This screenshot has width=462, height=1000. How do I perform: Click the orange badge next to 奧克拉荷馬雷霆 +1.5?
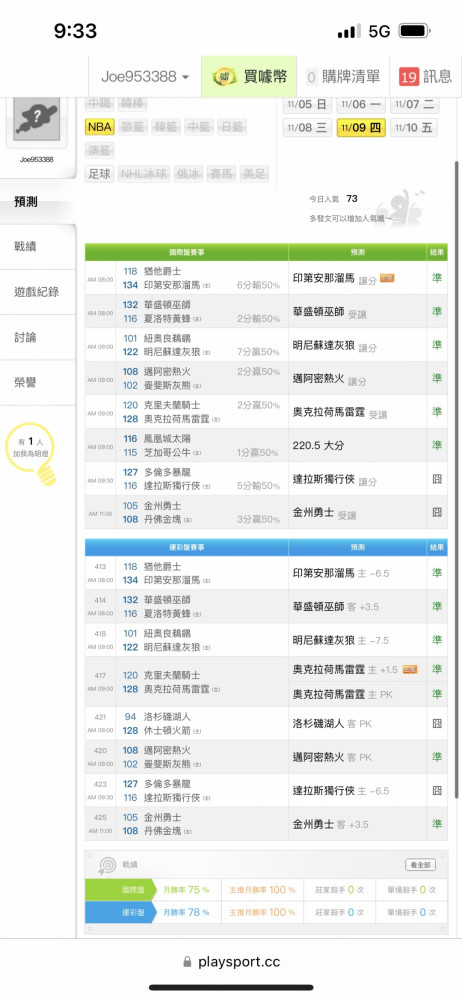pos(410,669)
